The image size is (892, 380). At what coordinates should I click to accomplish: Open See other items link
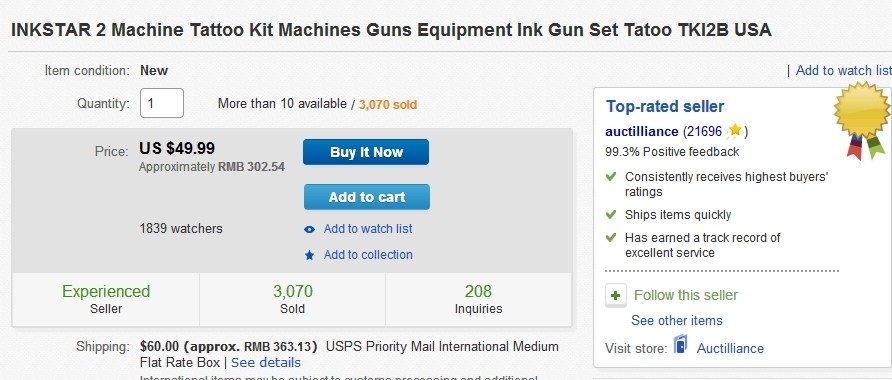677,320
